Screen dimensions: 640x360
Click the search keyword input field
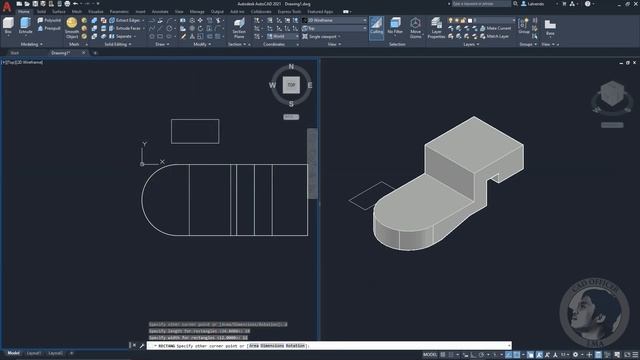pyautogui.click(x=481, y=4)
